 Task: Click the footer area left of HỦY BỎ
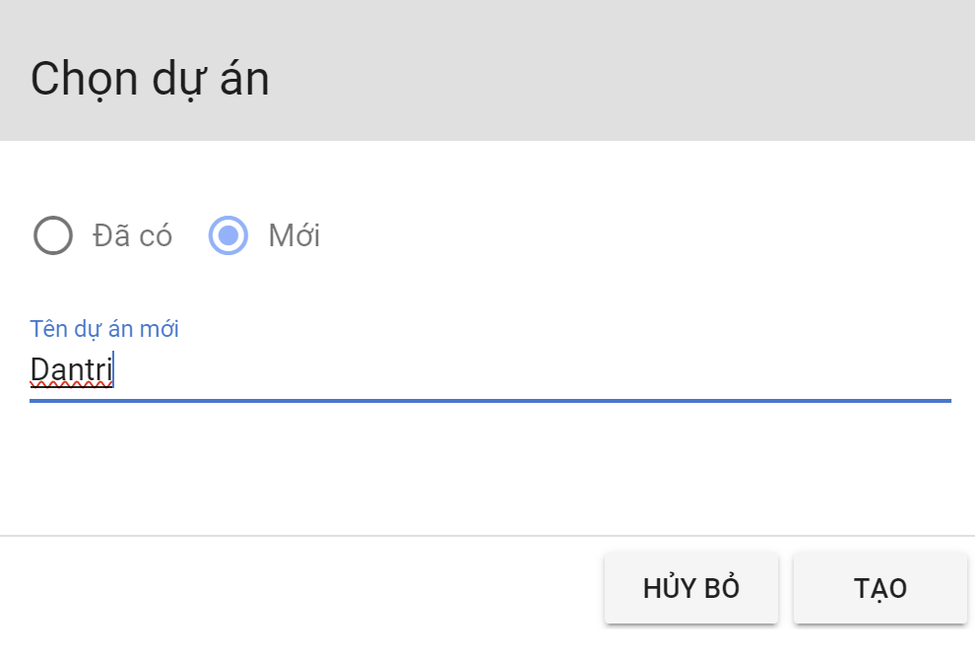300,588
